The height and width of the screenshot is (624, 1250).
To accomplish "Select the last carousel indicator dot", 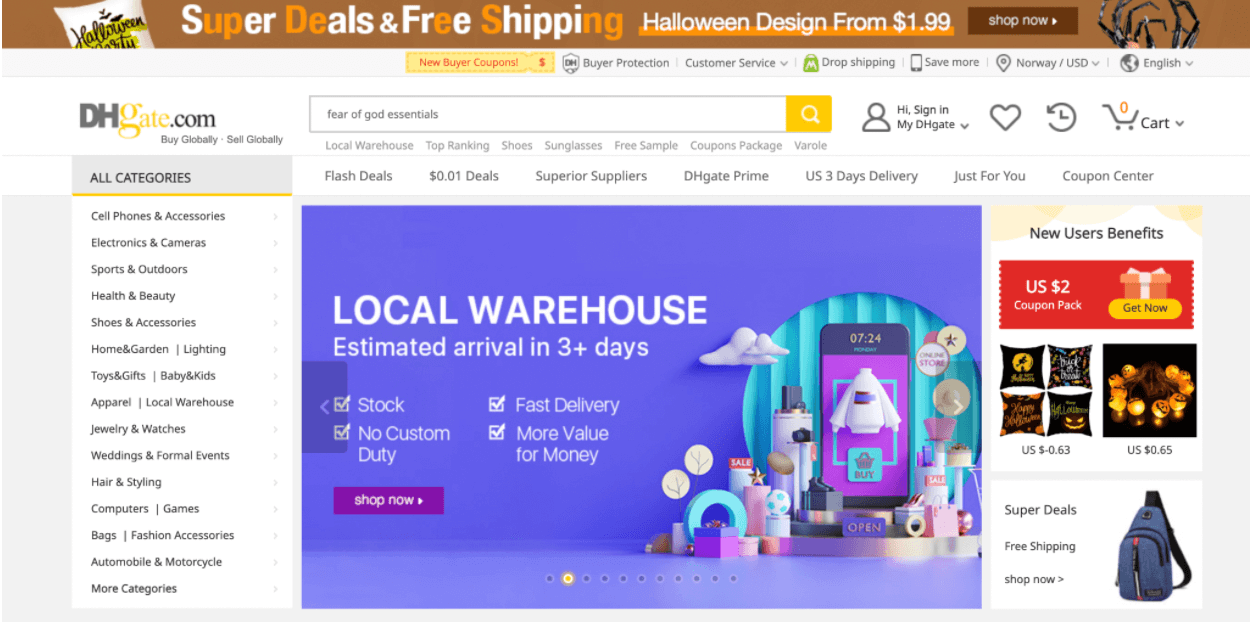I will [x=733, y=578].
